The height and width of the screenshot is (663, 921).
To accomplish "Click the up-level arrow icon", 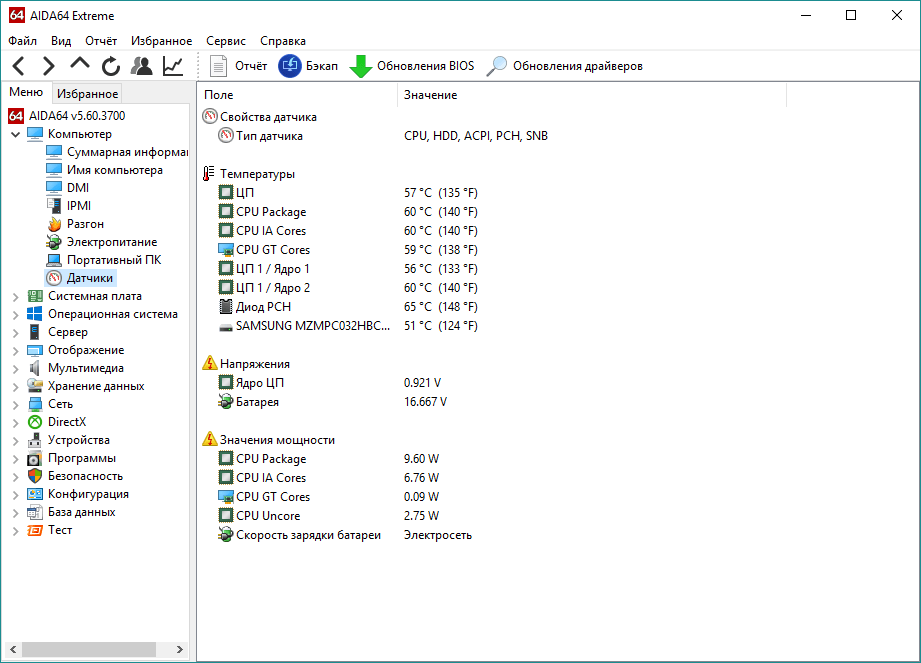I will [79, 64].
